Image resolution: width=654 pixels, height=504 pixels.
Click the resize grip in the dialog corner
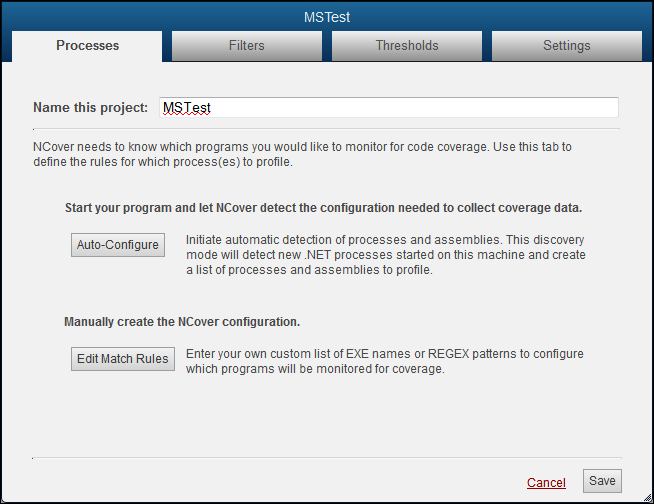(648, 497)
